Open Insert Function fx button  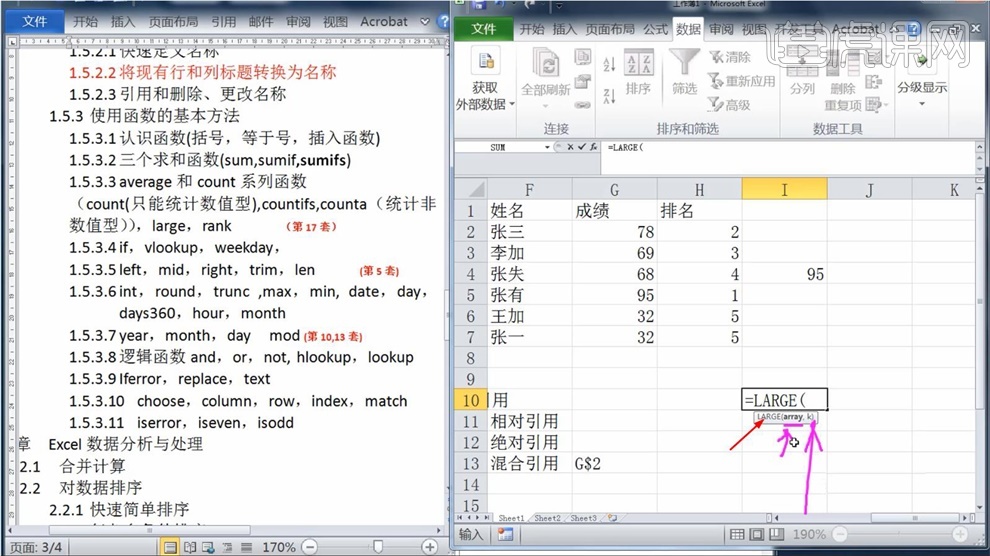tap(593, 147)
